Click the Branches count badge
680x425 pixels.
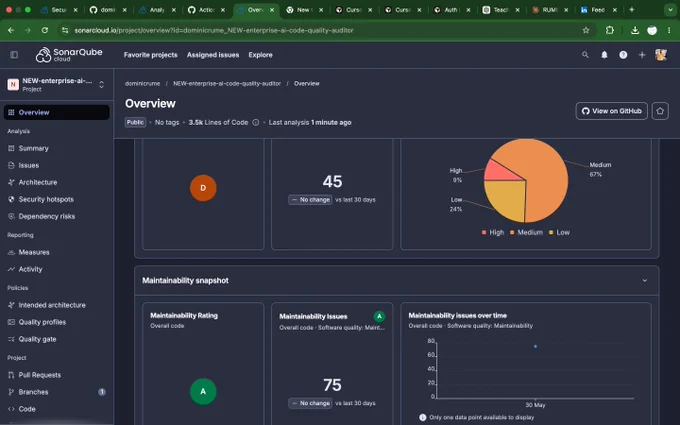(x=101, y=392)
